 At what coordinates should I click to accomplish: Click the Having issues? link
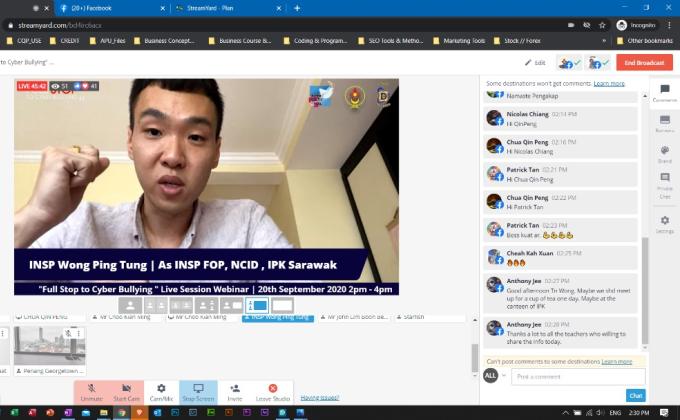[x=320, y=397]
